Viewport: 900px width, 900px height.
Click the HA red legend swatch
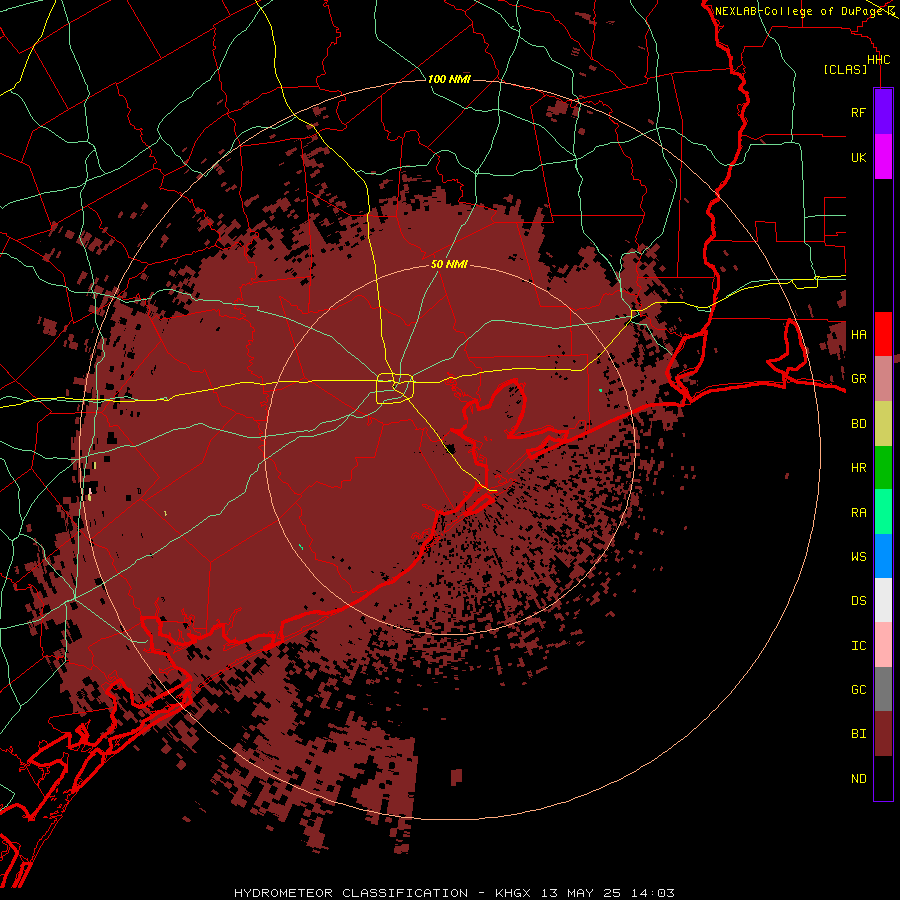[883, 334]
